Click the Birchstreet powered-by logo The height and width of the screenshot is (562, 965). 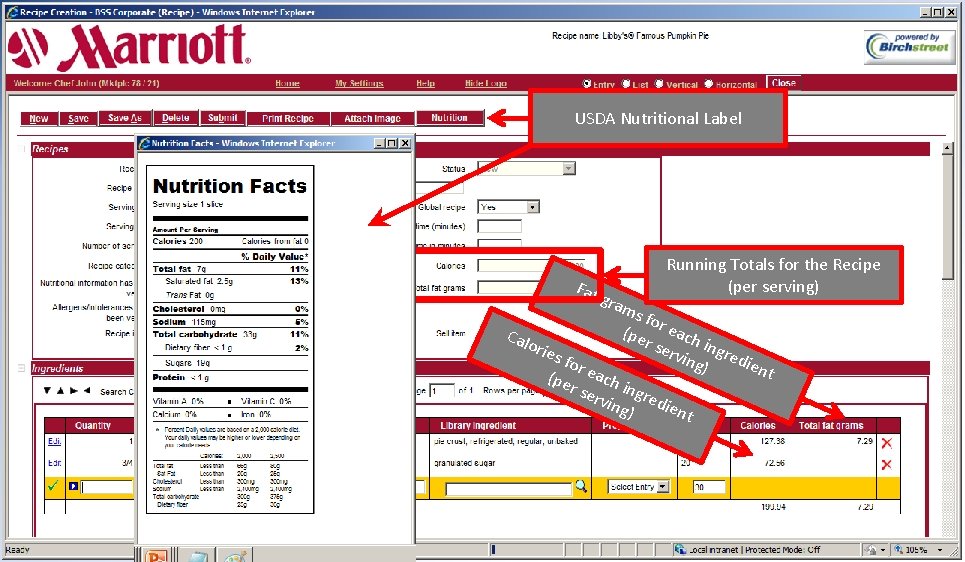[910, 47]
